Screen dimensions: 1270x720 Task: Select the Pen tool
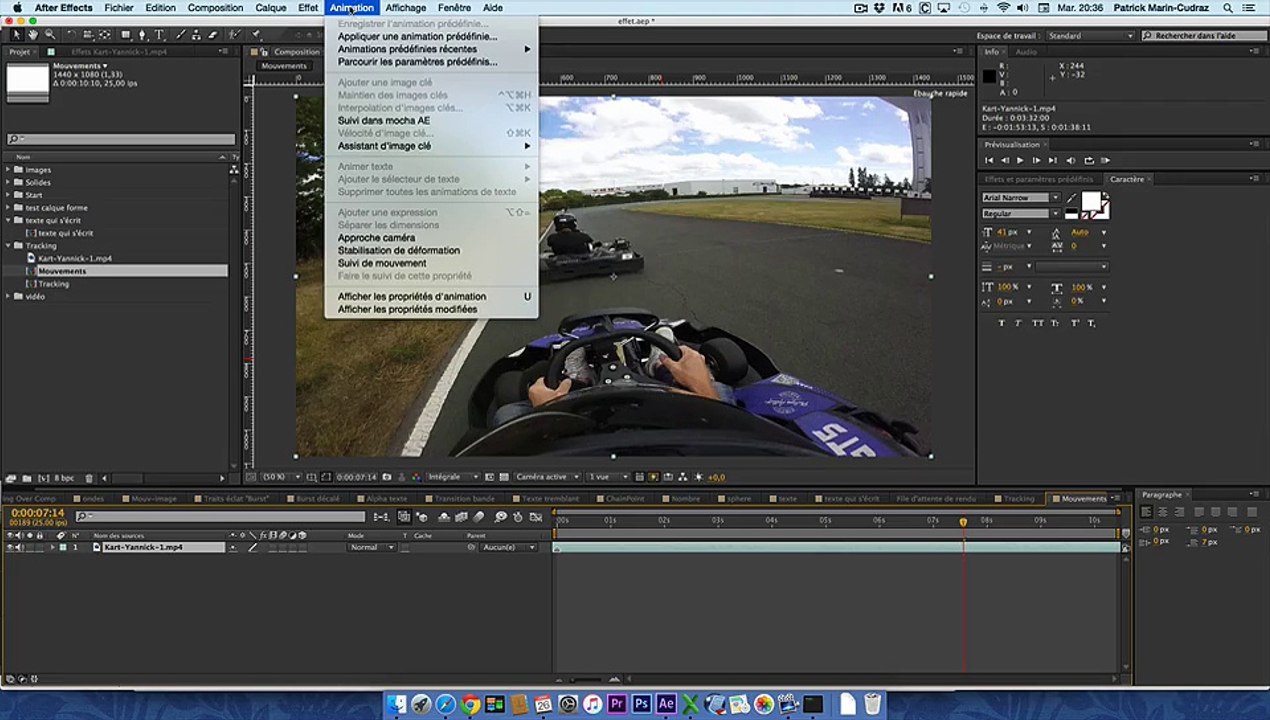(143, 35)
